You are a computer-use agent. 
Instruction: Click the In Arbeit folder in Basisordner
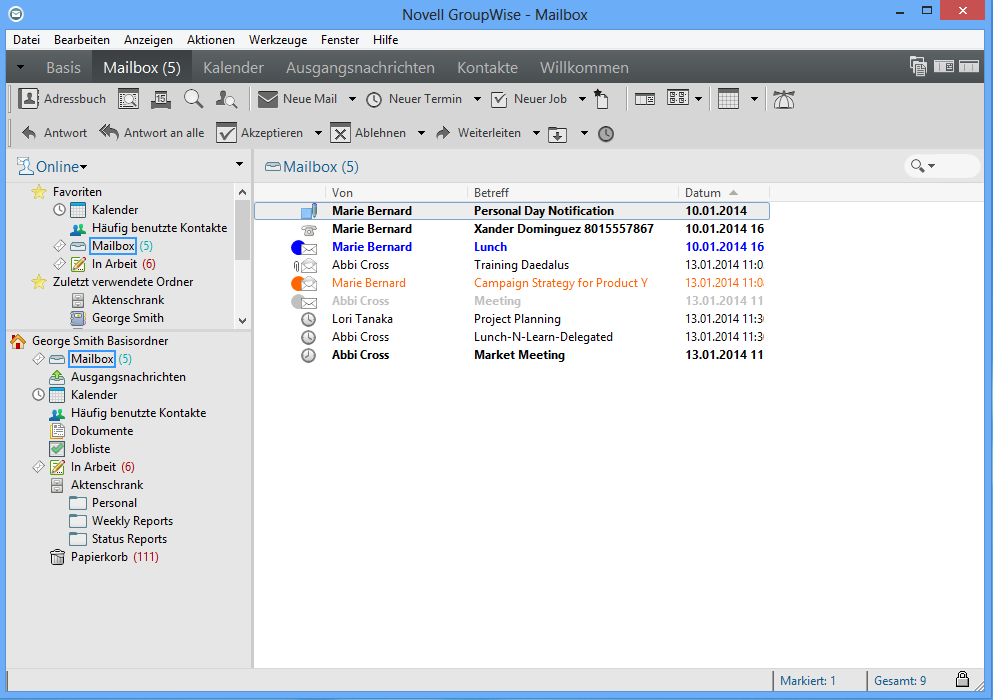[x=93, y=467]
